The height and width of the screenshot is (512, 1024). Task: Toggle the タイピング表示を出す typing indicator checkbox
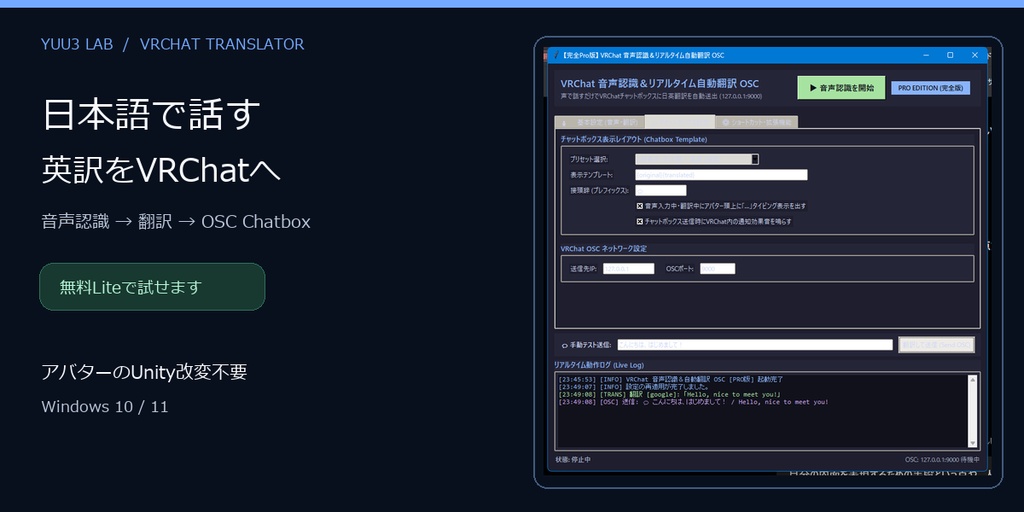(x=640, y=206)
